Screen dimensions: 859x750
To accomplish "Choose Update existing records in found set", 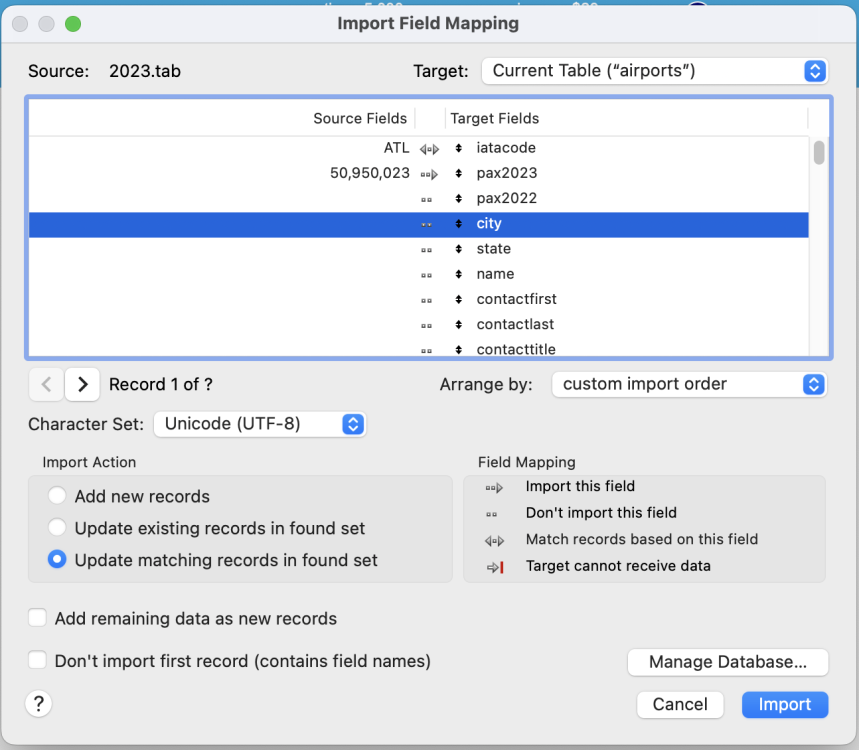I will pyautogui.click(x=58, y=528).
